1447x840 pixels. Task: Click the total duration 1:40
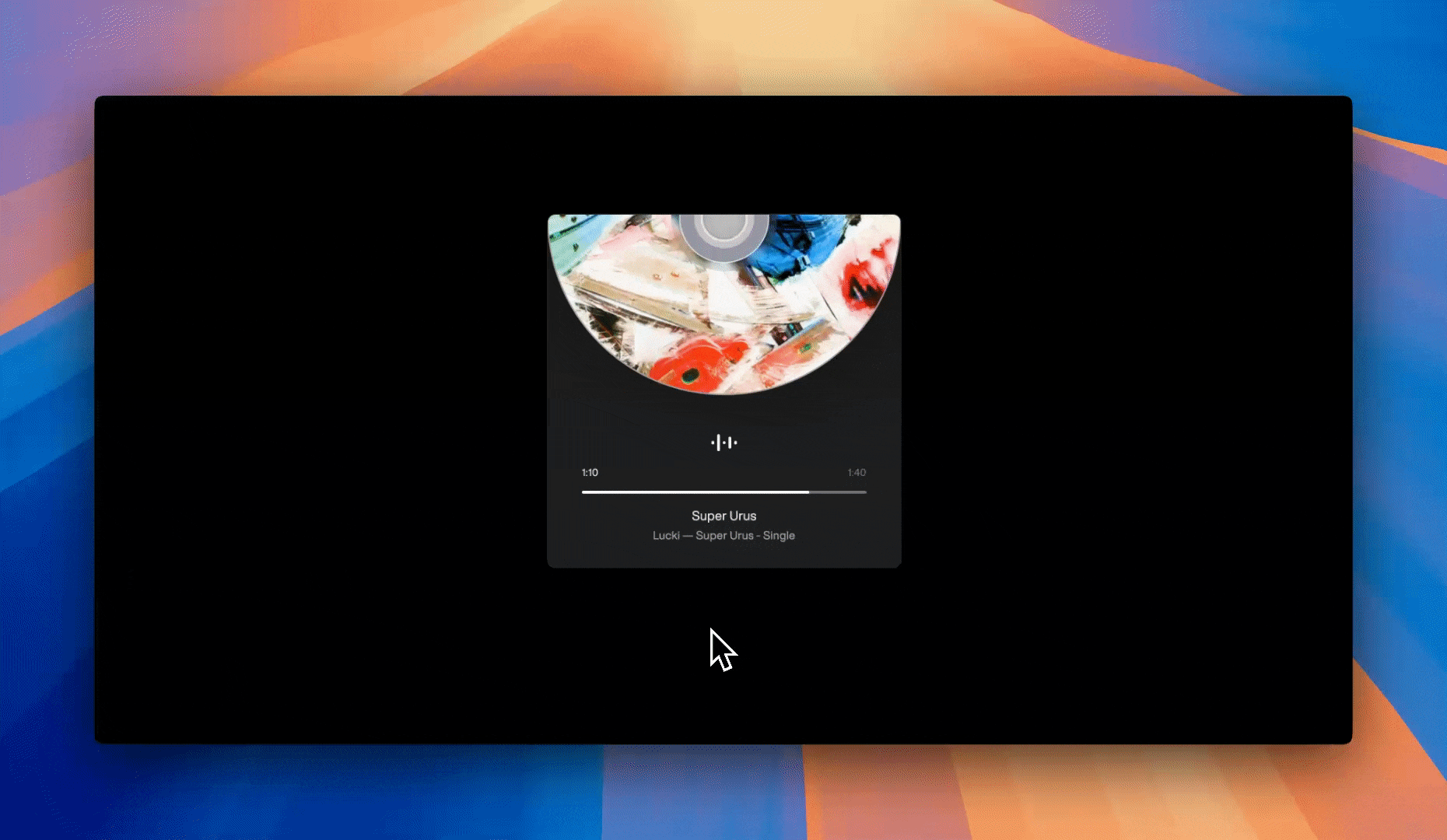(x=857, y=472)
